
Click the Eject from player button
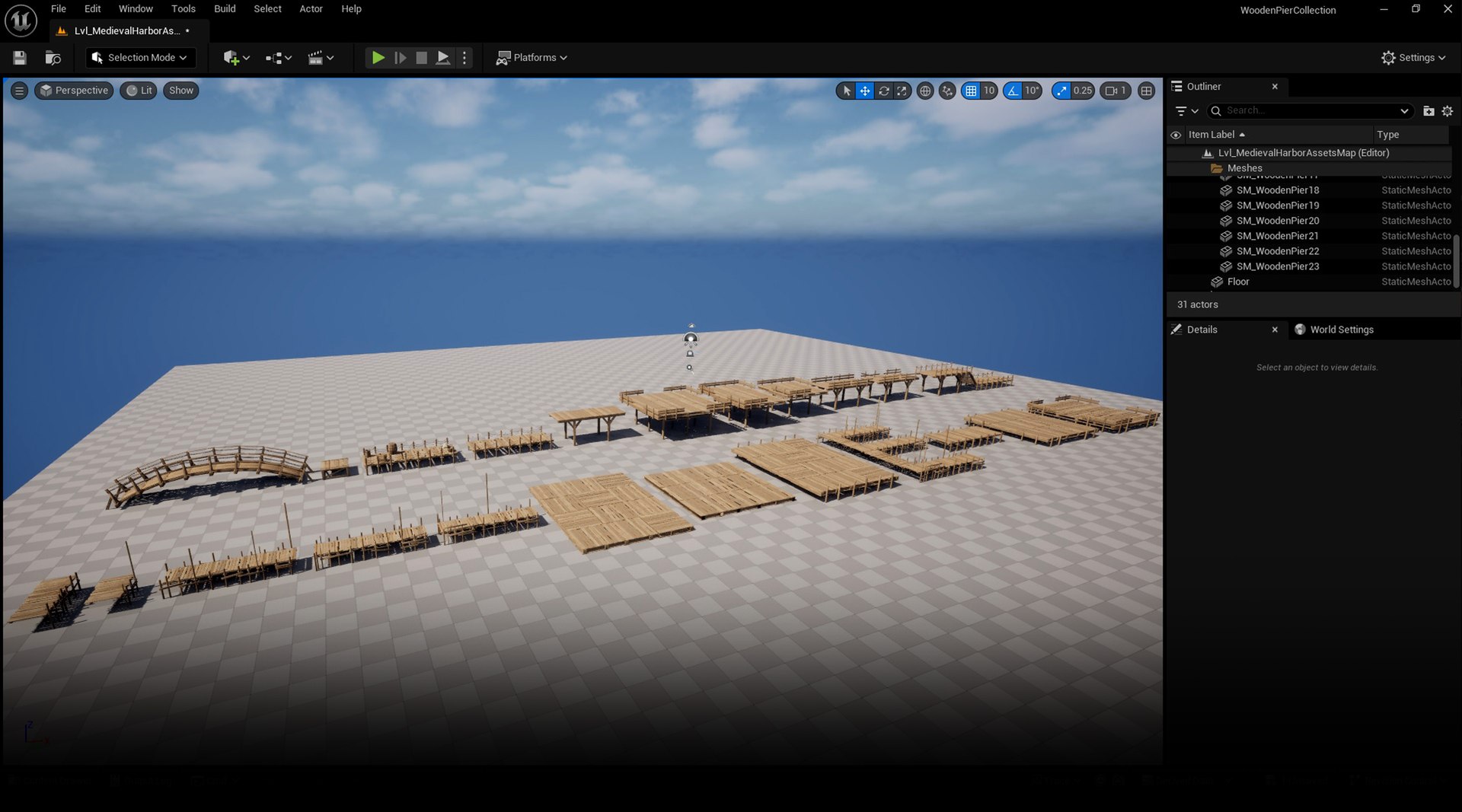point(442,58)
